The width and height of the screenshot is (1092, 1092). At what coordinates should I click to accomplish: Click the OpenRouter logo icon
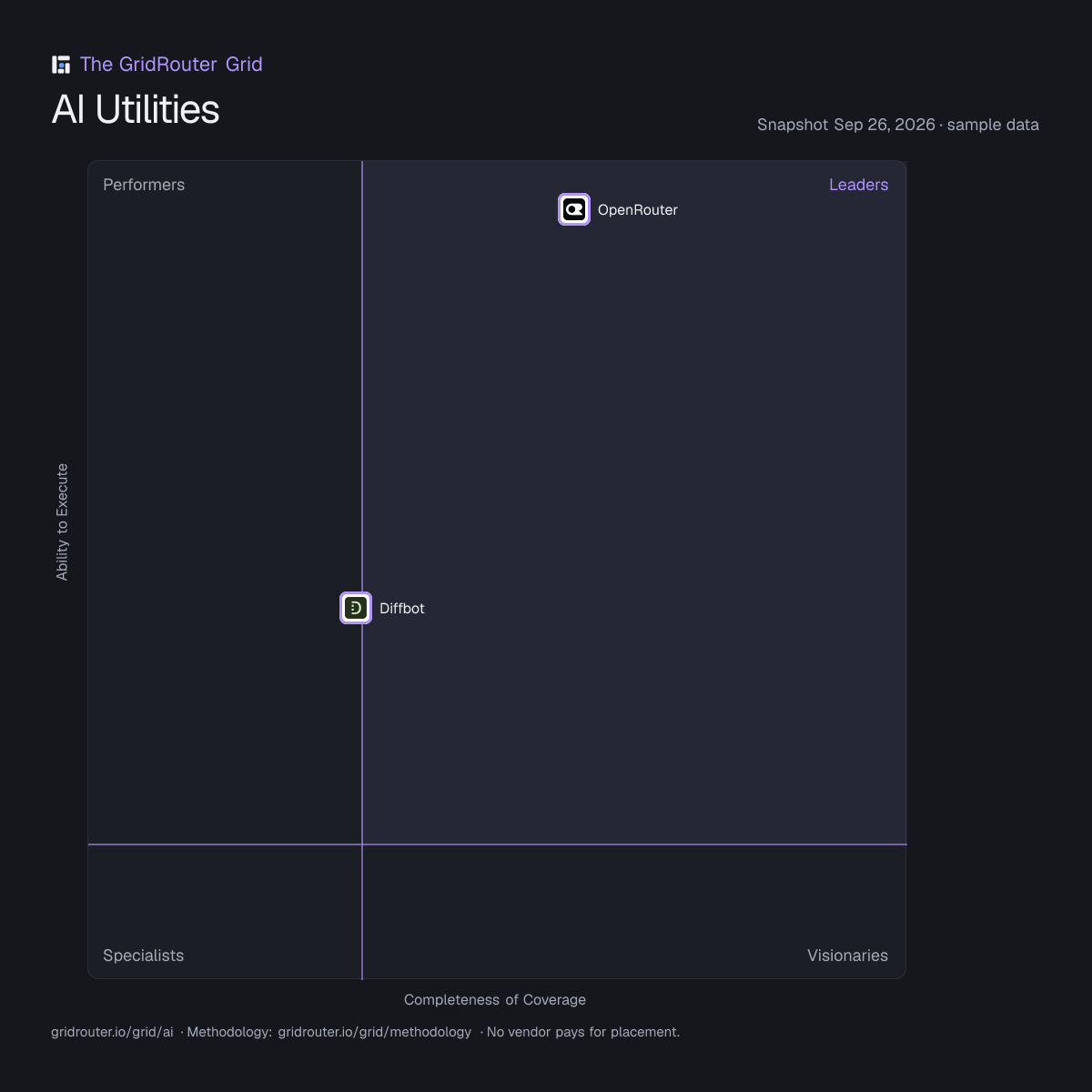point(574,209)
